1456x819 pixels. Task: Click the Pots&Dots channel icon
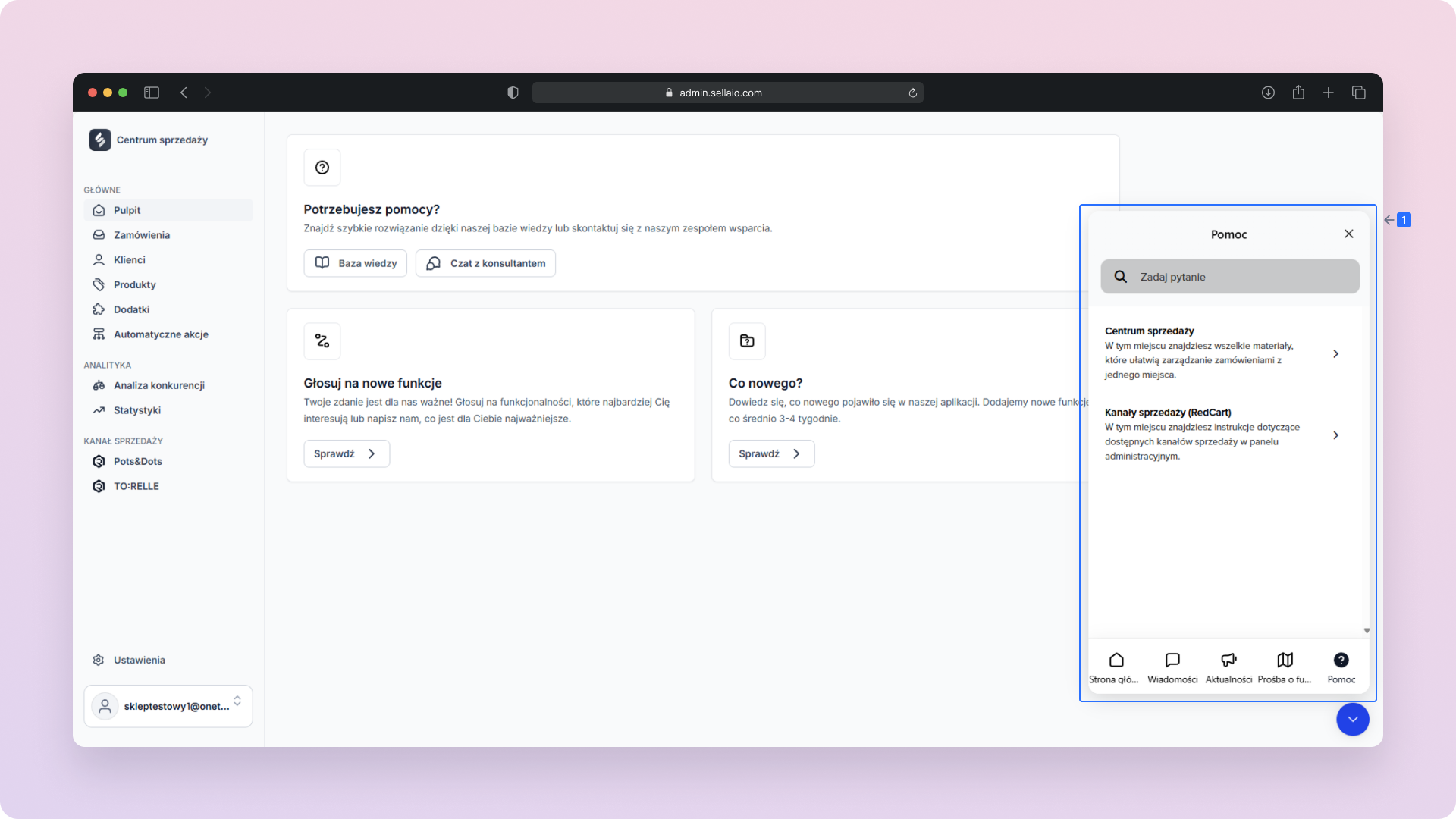[x=99, y=461]
